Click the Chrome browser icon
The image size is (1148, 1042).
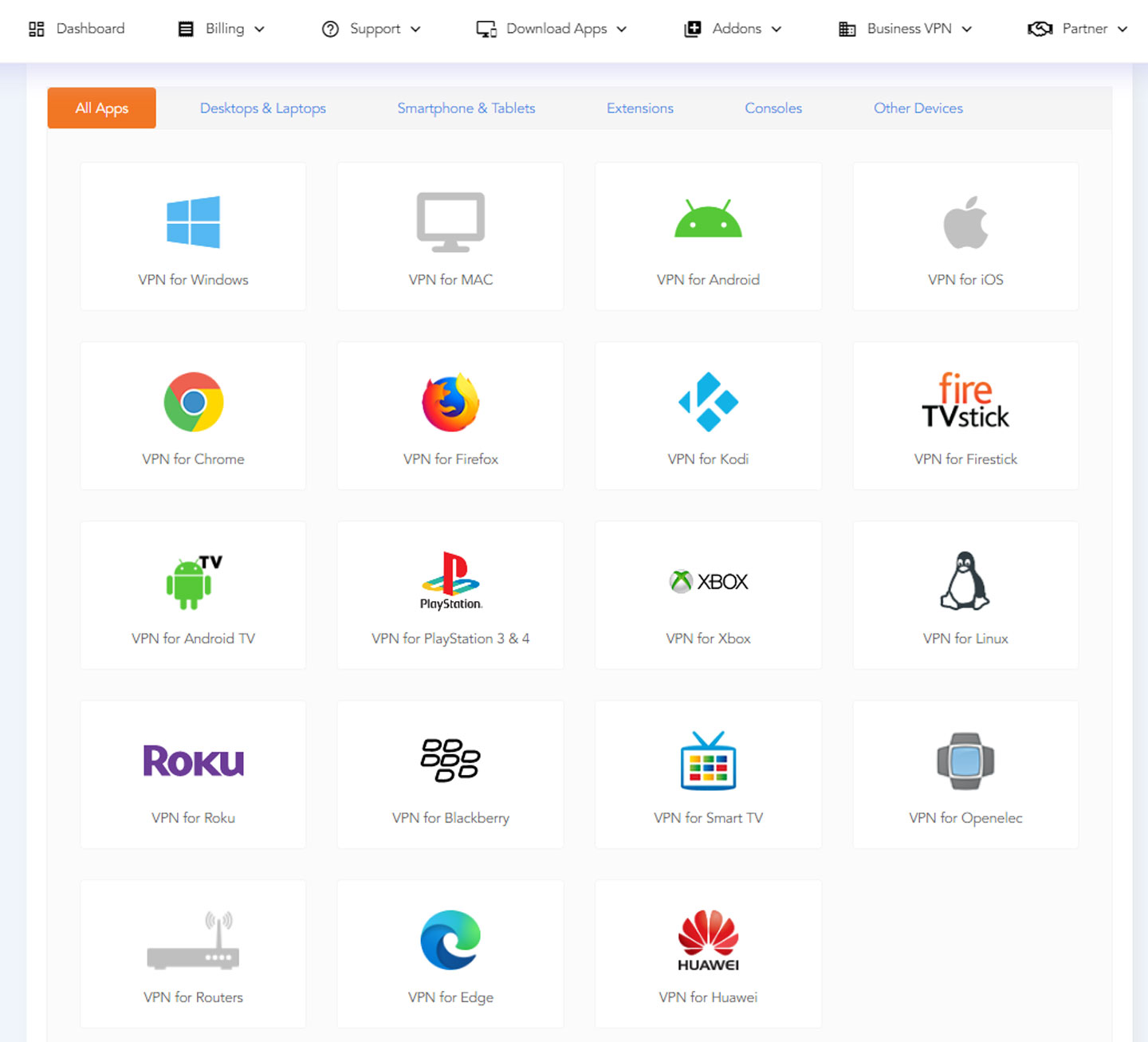click(193, 402)
